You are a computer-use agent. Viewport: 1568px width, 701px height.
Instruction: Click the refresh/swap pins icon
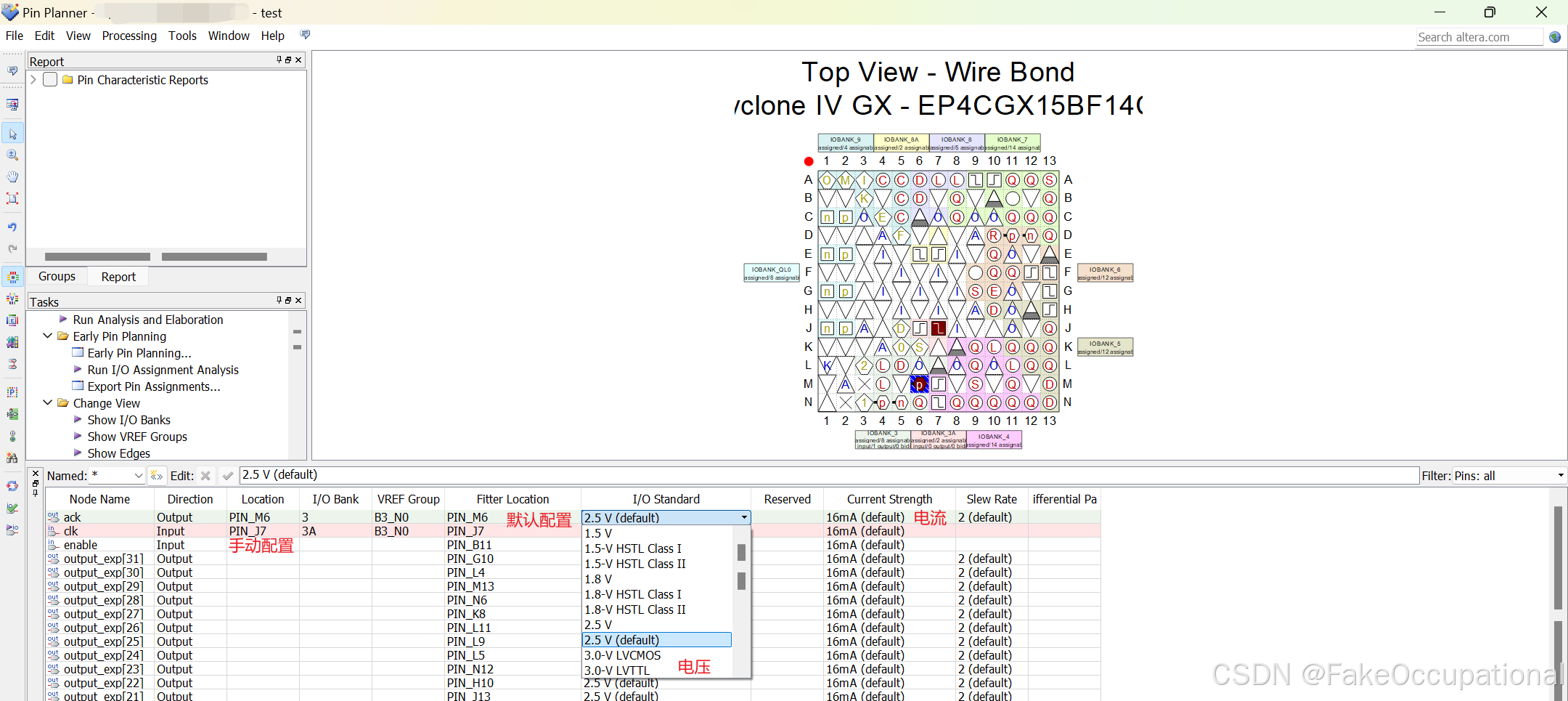[x=12, y=486]
